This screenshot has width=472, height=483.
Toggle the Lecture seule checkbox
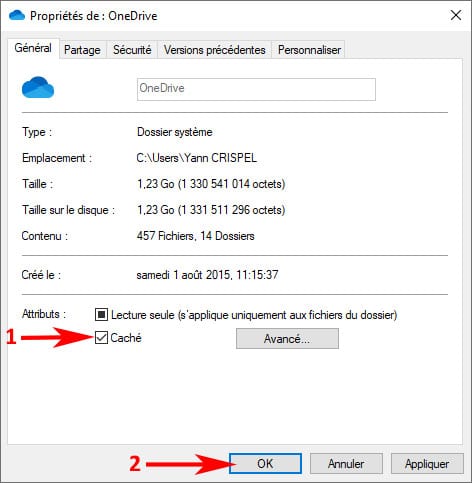(x=101, y=314)
